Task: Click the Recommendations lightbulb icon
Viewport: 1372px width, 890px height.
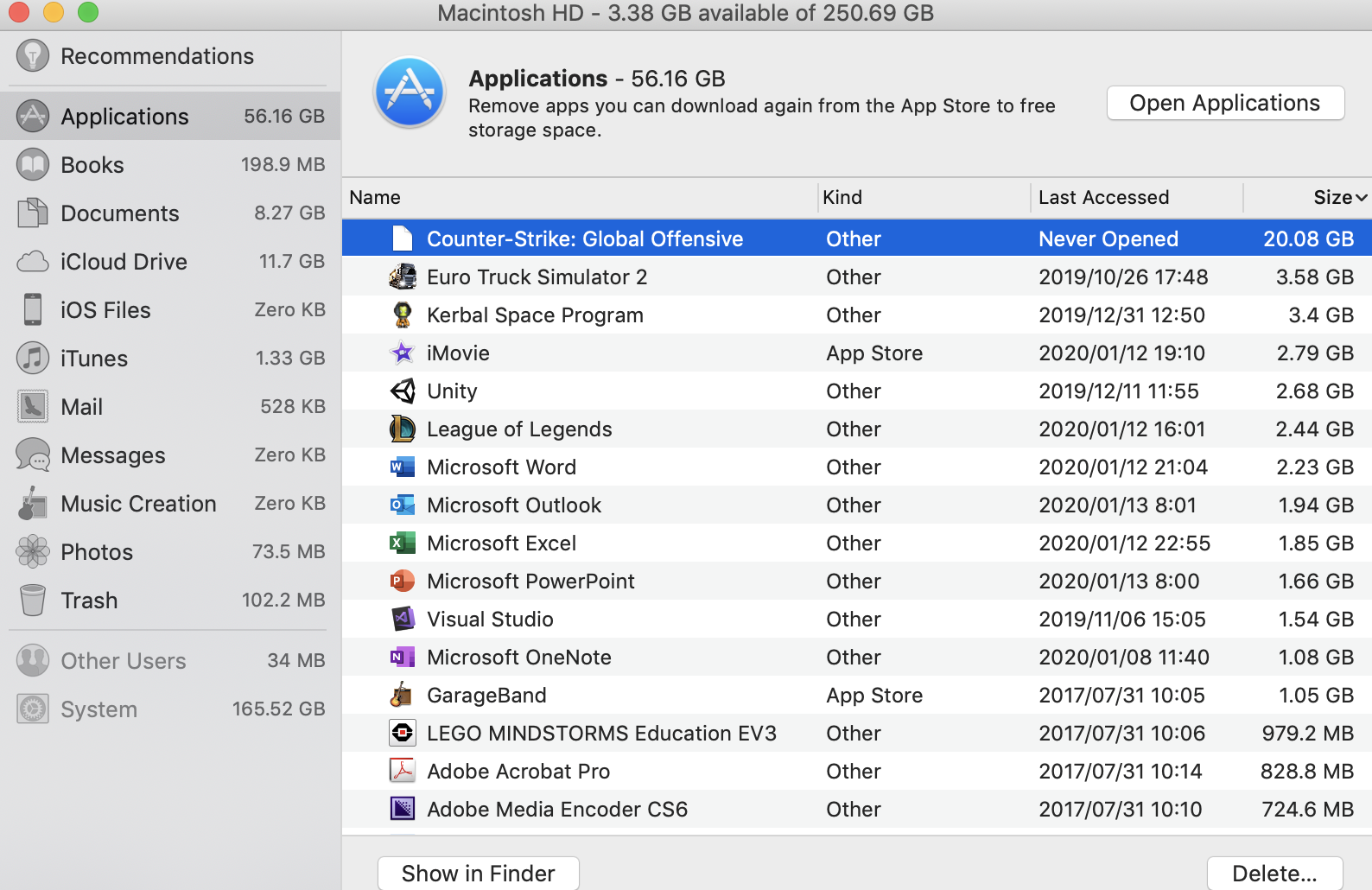Action: point(33,56)
